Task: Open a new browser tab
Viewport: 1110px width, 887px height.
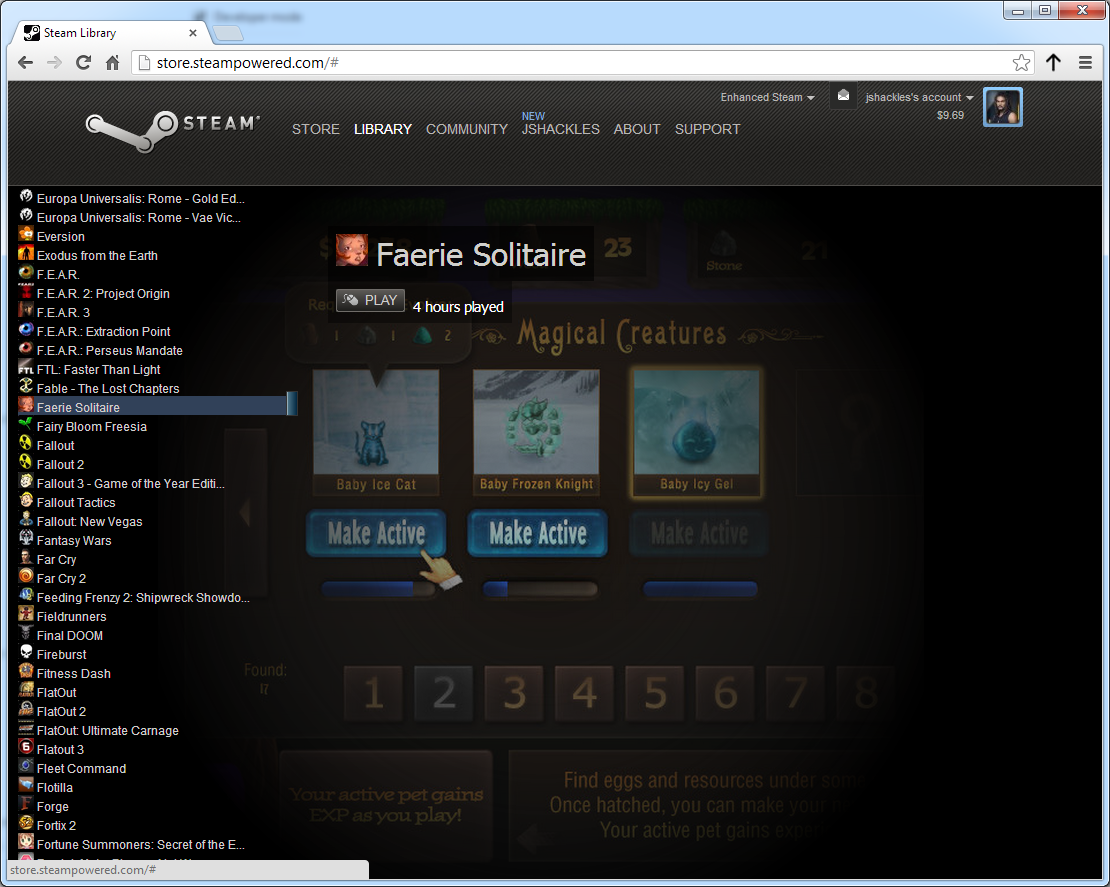Action: (x=228, y=33)
